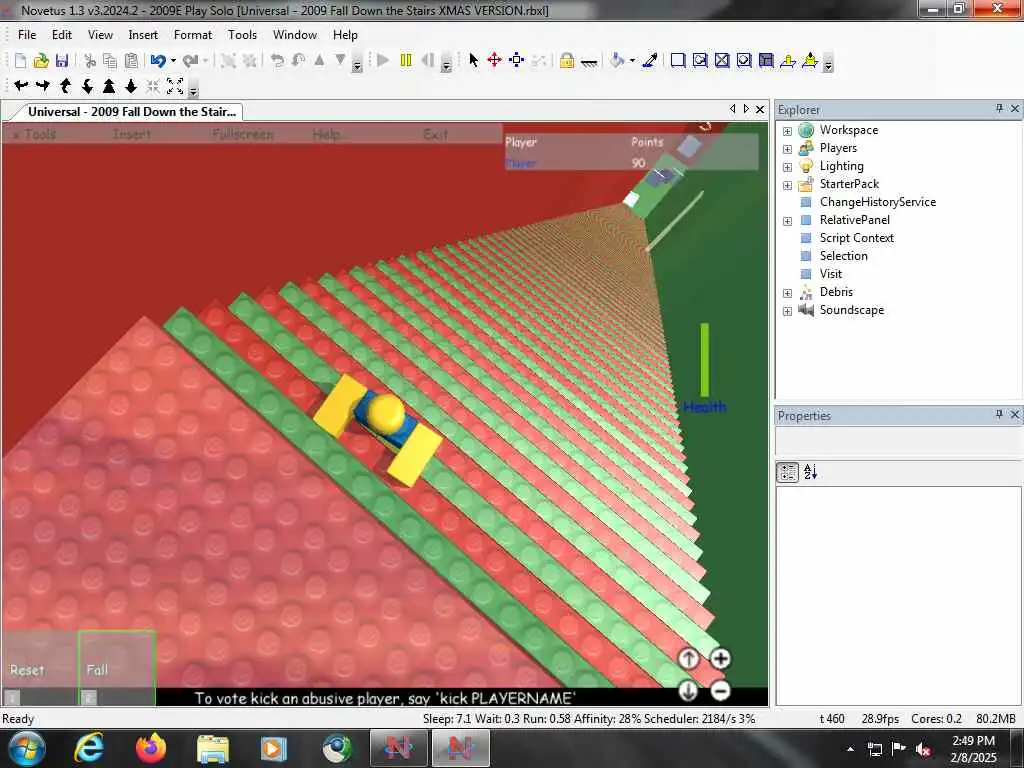
Task: Expand the Workspace node
Action: click(788, 131)
